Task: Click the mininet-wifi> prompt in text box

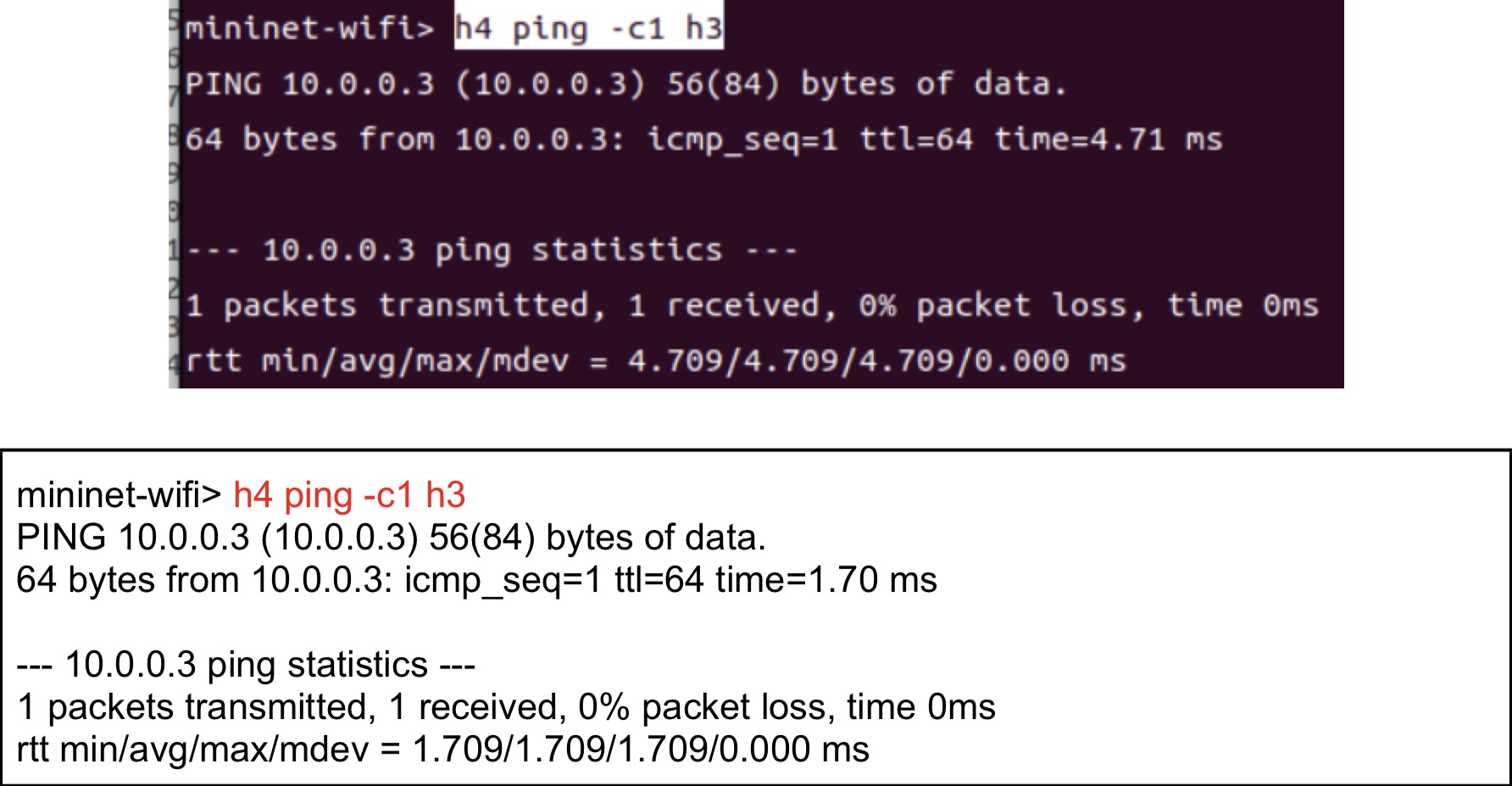Action: pyautogui.click(x=119, y=495)
